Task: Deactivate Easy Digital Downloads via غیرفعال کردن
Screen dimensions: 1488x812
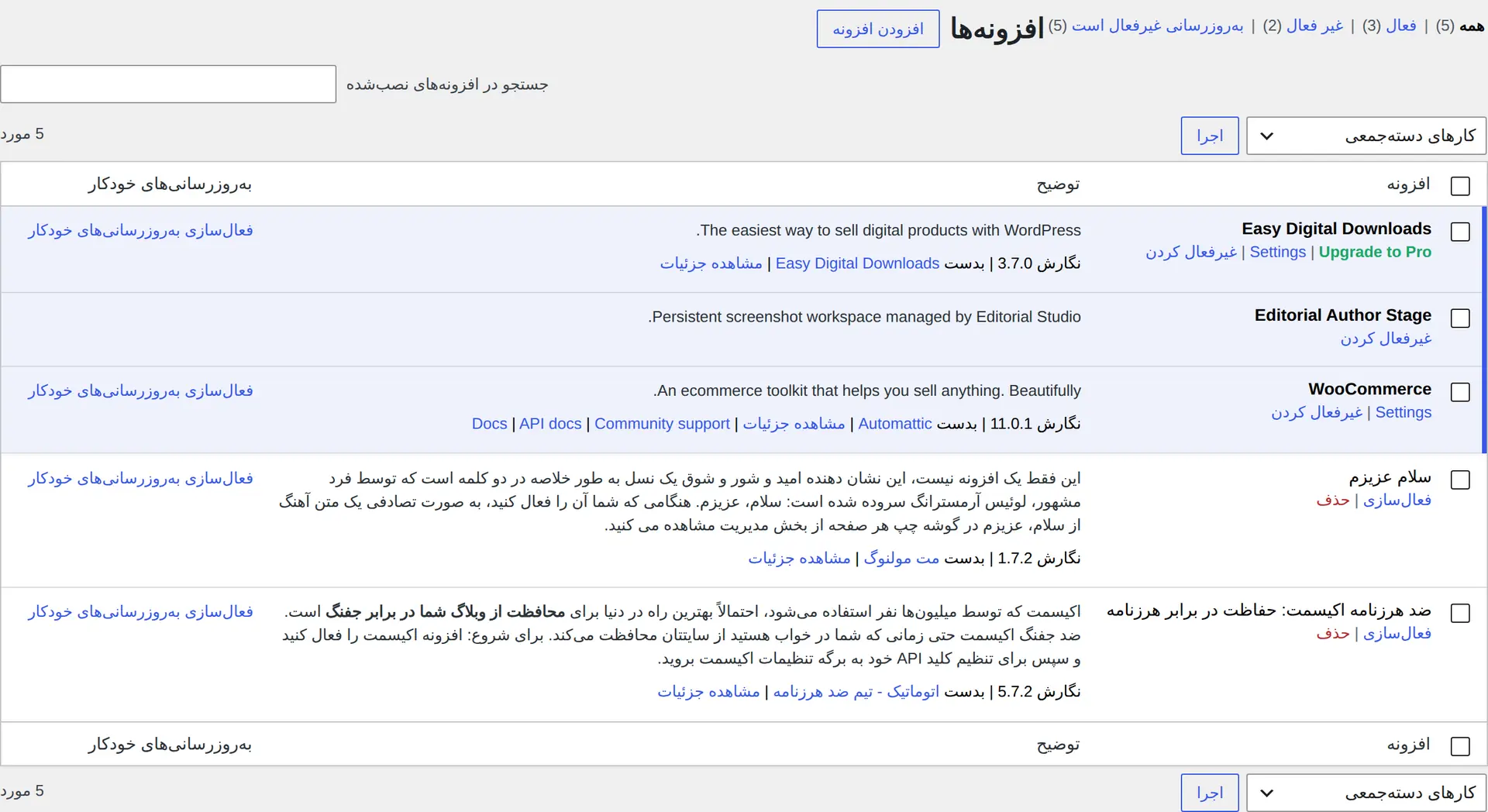Action: click(x=1192, y=253)
